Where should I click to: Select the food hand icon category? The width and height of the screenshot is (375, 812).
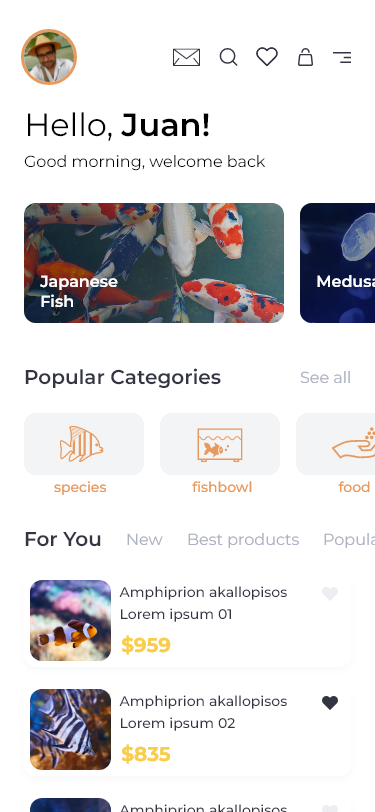tap(336, 444)
